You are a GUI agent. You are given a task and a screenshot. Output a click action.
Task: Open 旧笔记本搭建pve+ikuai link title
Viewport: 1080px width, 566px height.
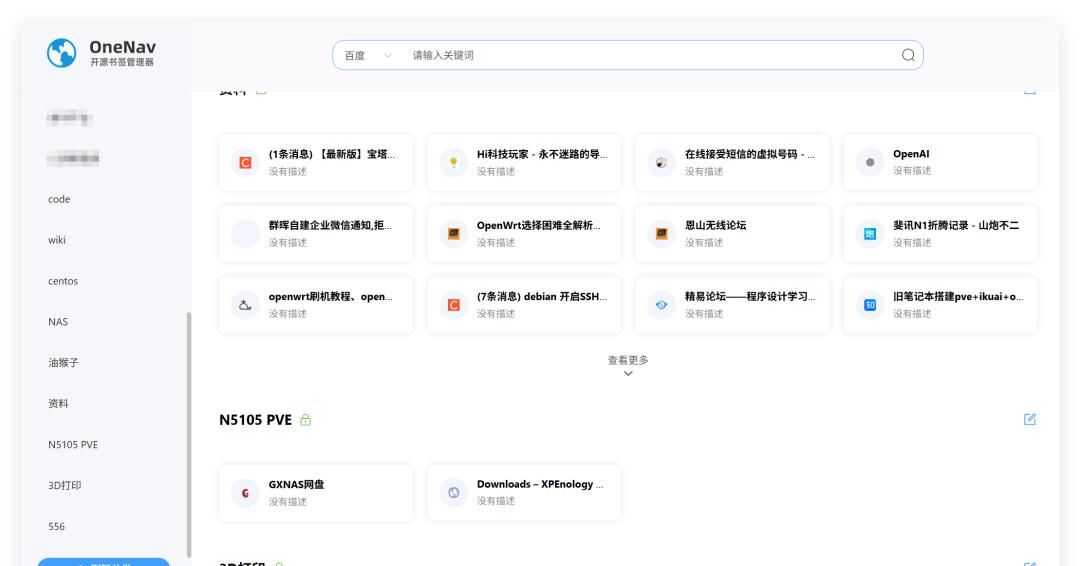[x=958, y=296]
